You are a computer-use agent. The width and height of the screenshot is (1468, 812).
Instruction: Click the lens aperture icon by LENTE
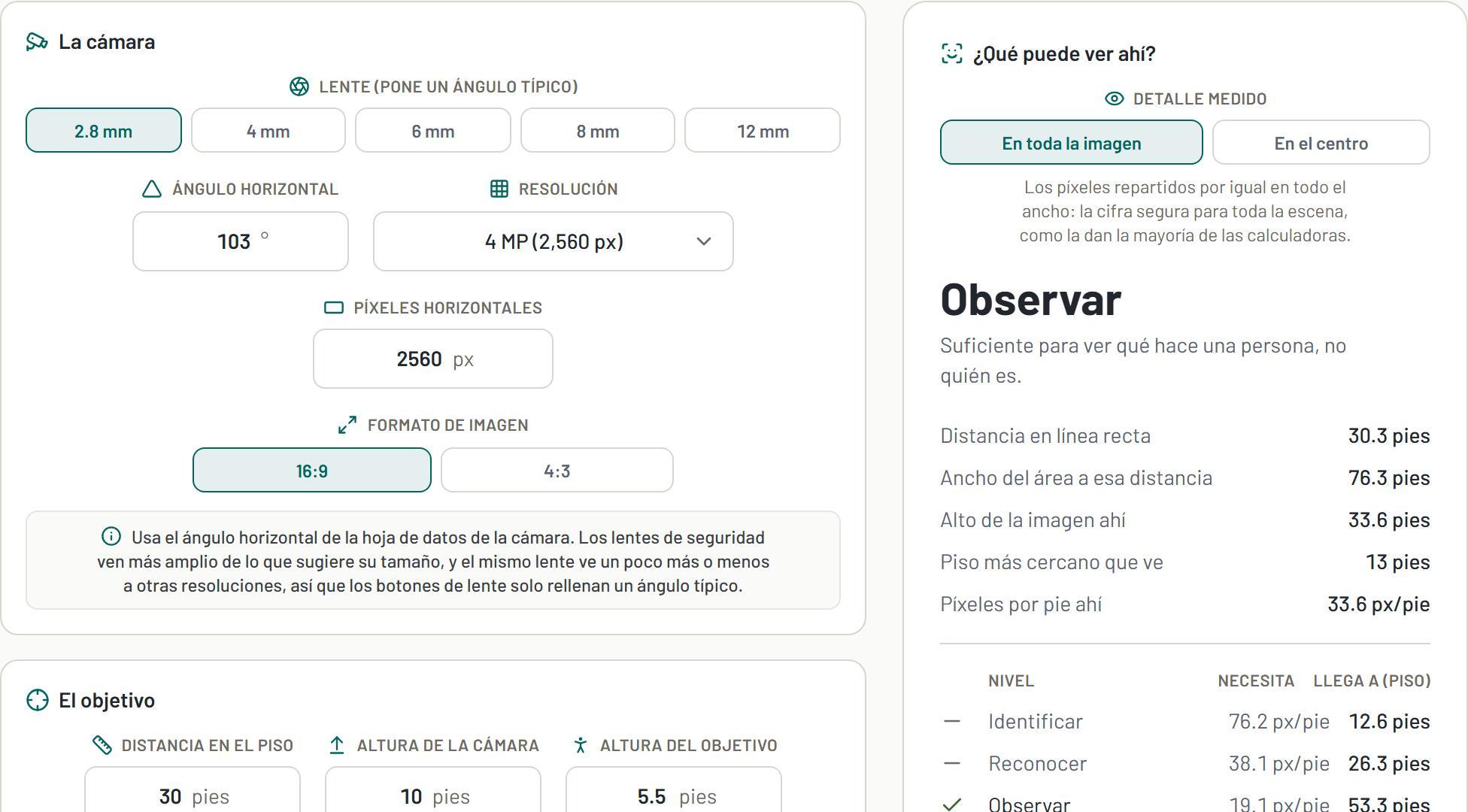(x=299, y=86)
